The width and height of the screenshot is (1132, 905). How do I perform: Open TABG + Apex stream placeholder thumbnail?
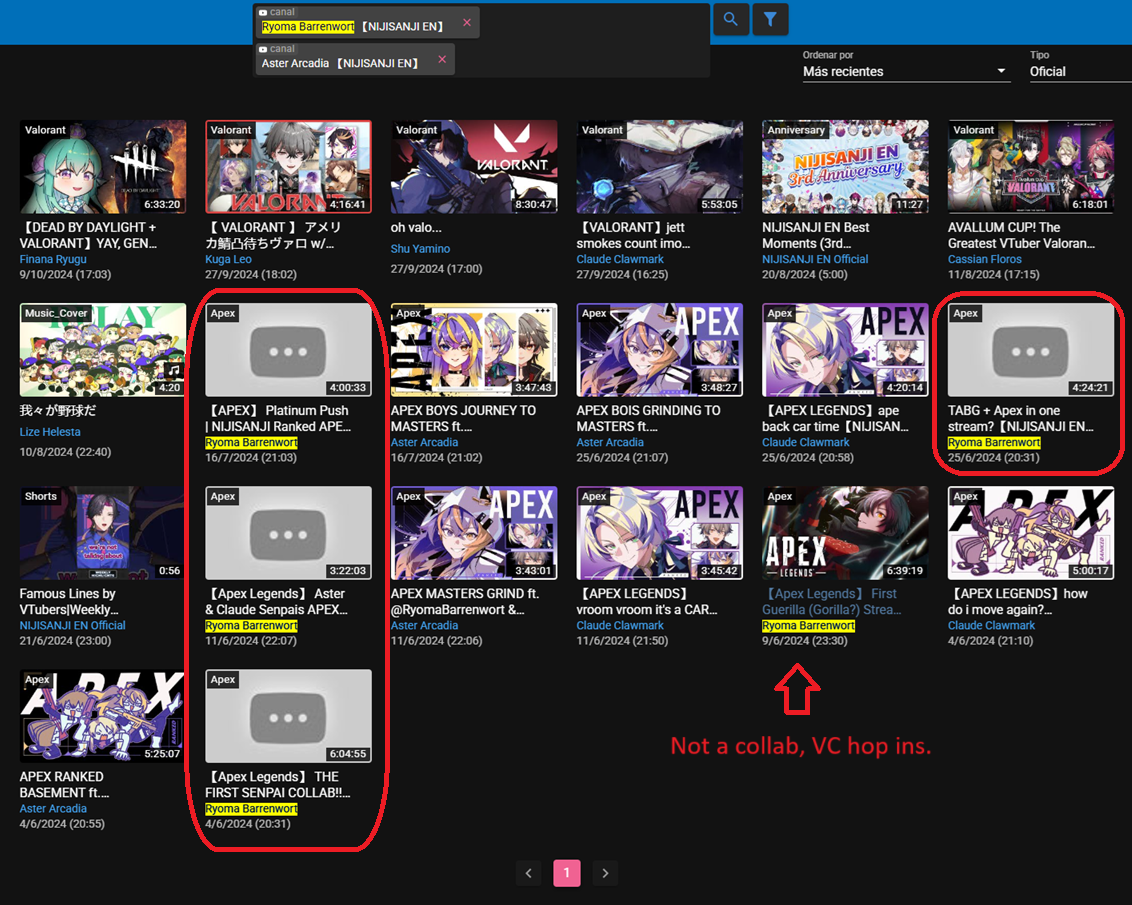(x=1030, y=350)
